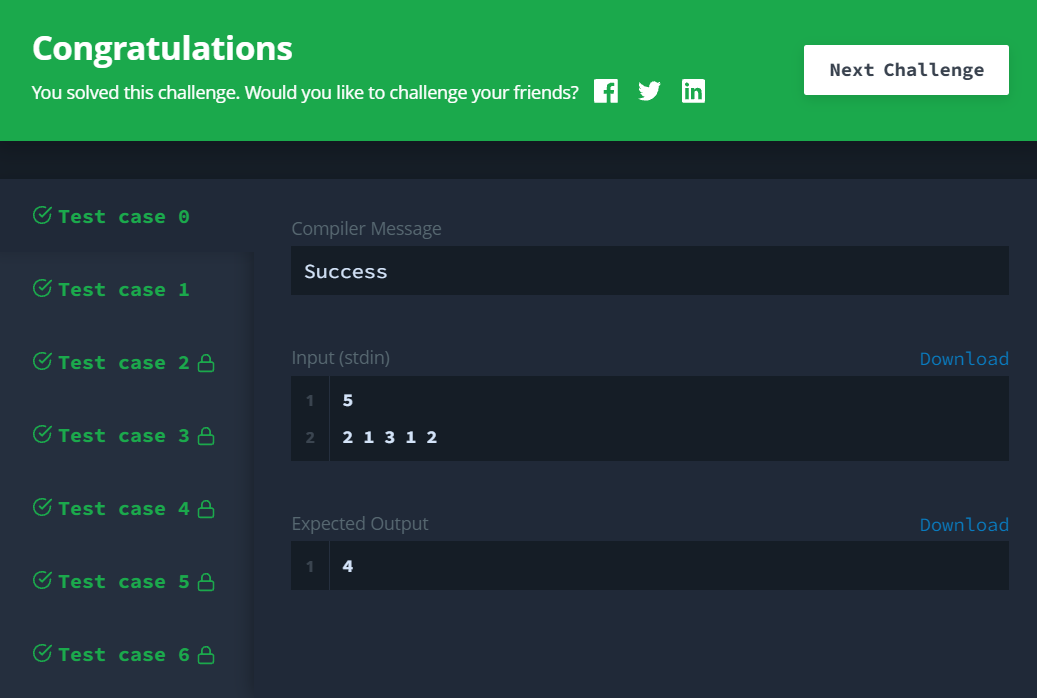This screenshot has width=1037, height=698.
Task: Click the lock icon on Test case 2
Action: 206,363
